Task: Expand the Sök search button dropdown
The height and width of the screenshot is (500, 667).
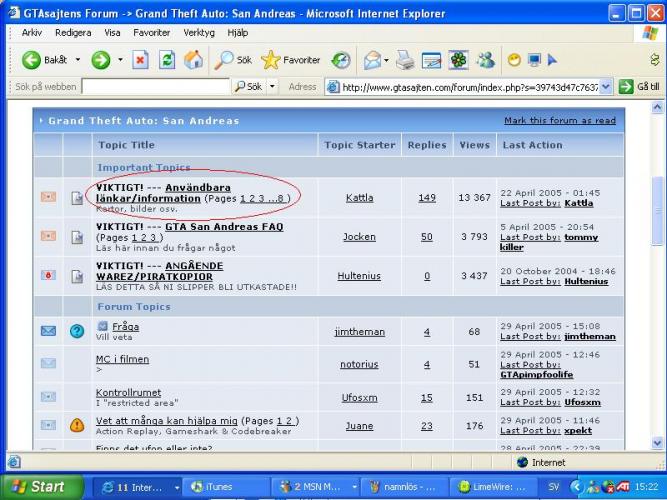Action: 273,87
